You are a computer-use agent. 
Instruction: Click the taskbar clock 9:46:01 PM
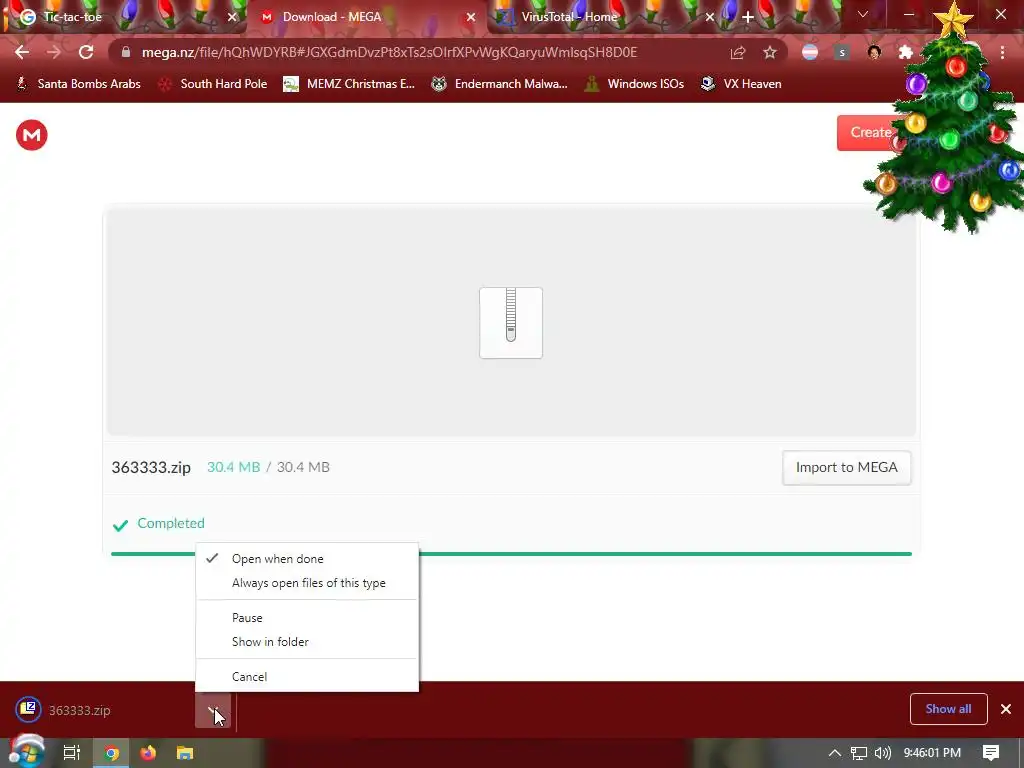point(932,753)
